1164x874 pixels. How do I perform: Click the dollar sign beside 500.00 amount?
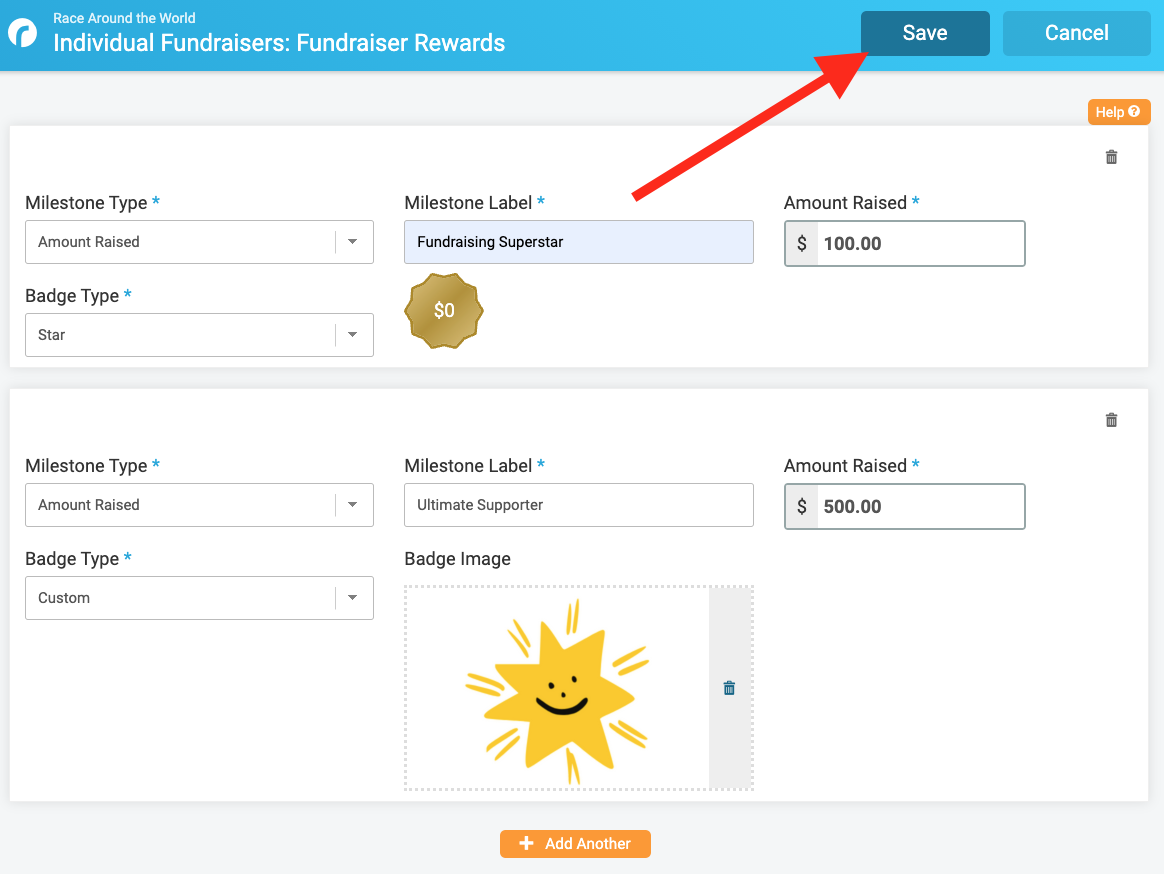[x=802, y=506]
